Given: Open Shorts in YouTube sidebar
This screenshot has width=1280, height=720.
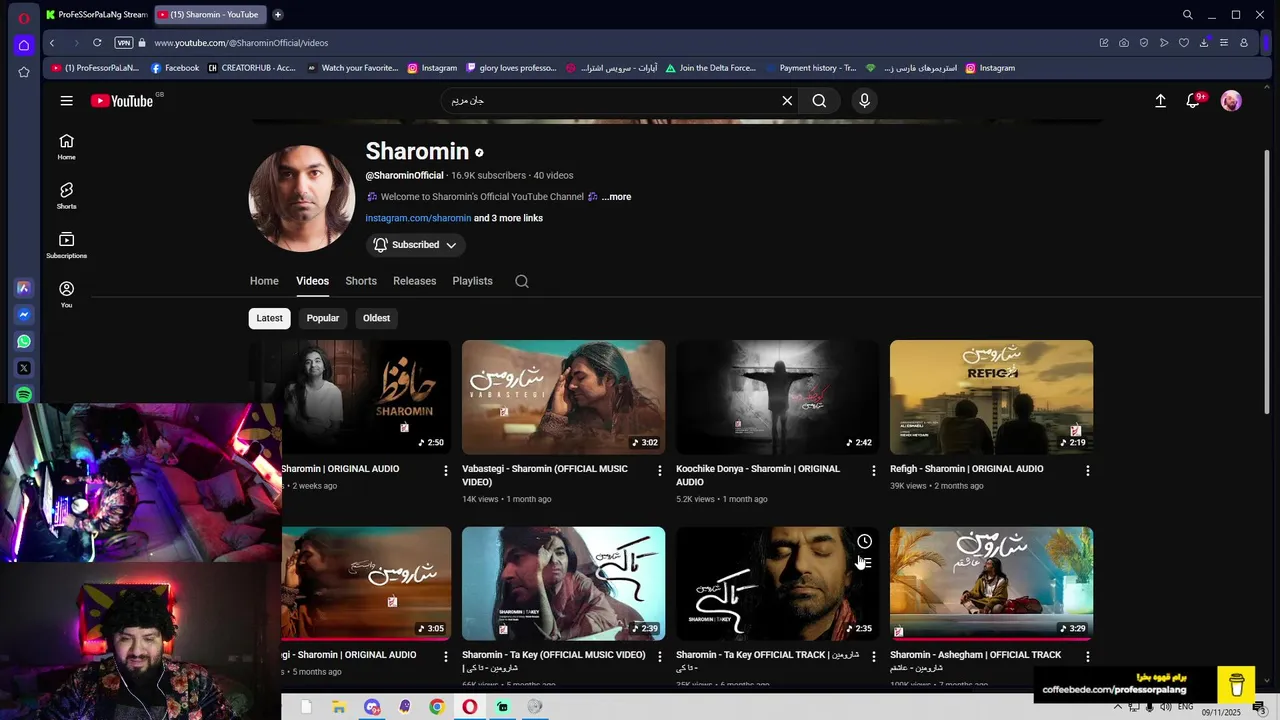Looking at the screenshot, I should (x=66, y=195).
